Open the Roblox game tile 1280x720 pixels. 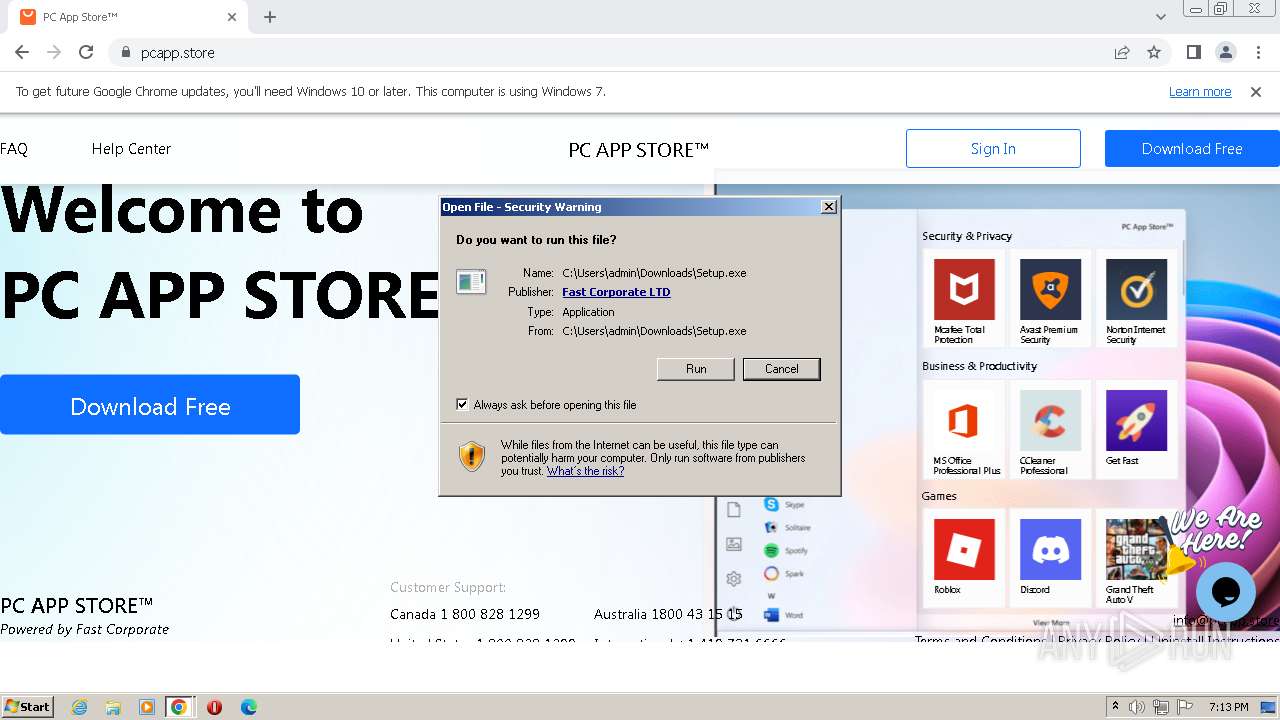click(x=964, y=557)
